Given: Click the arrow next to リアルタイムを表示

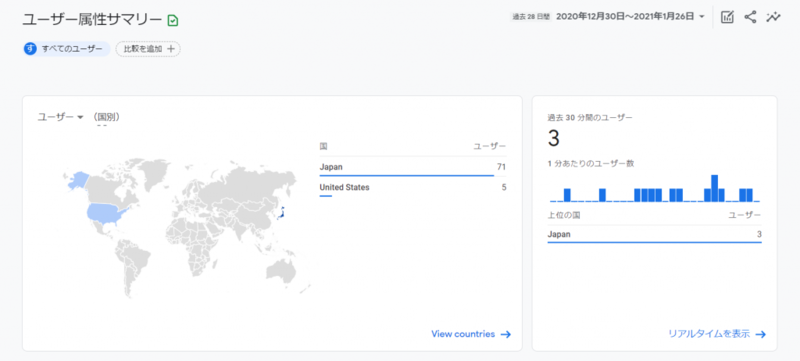Looking at the screenshot, I should [761, 334].
